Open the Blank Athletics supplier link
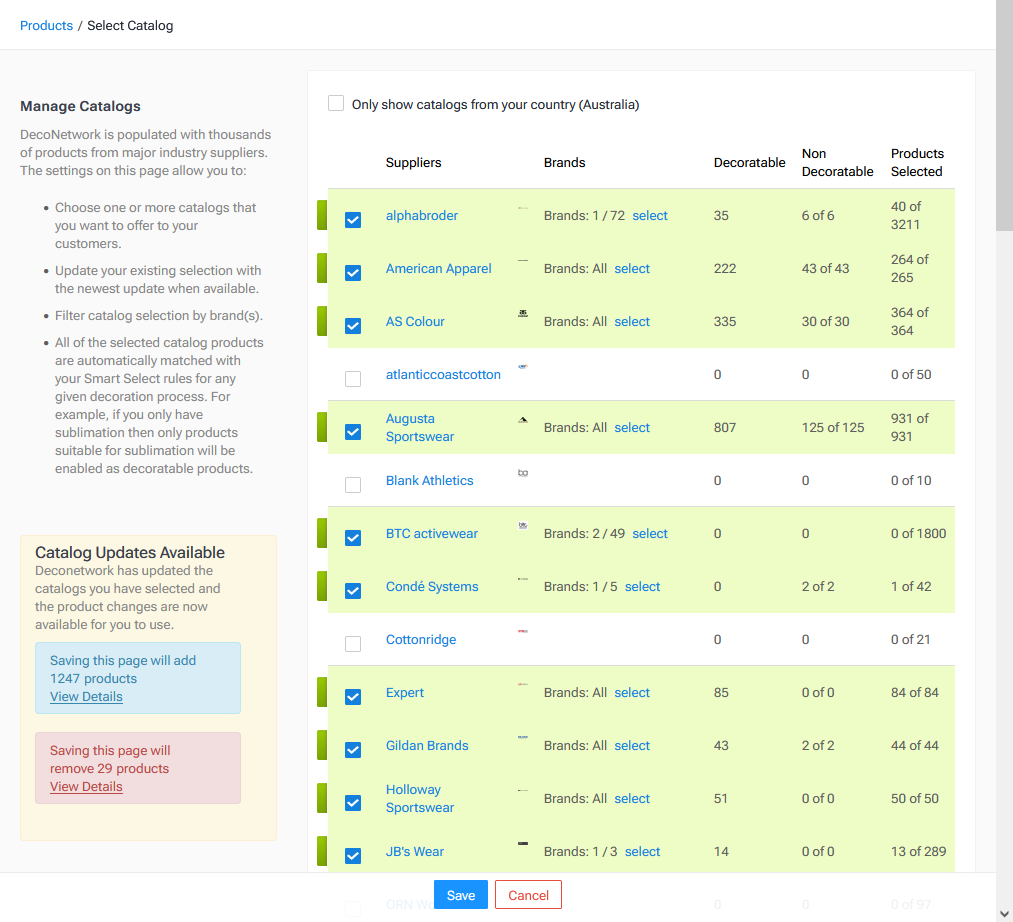 [430, 481]
